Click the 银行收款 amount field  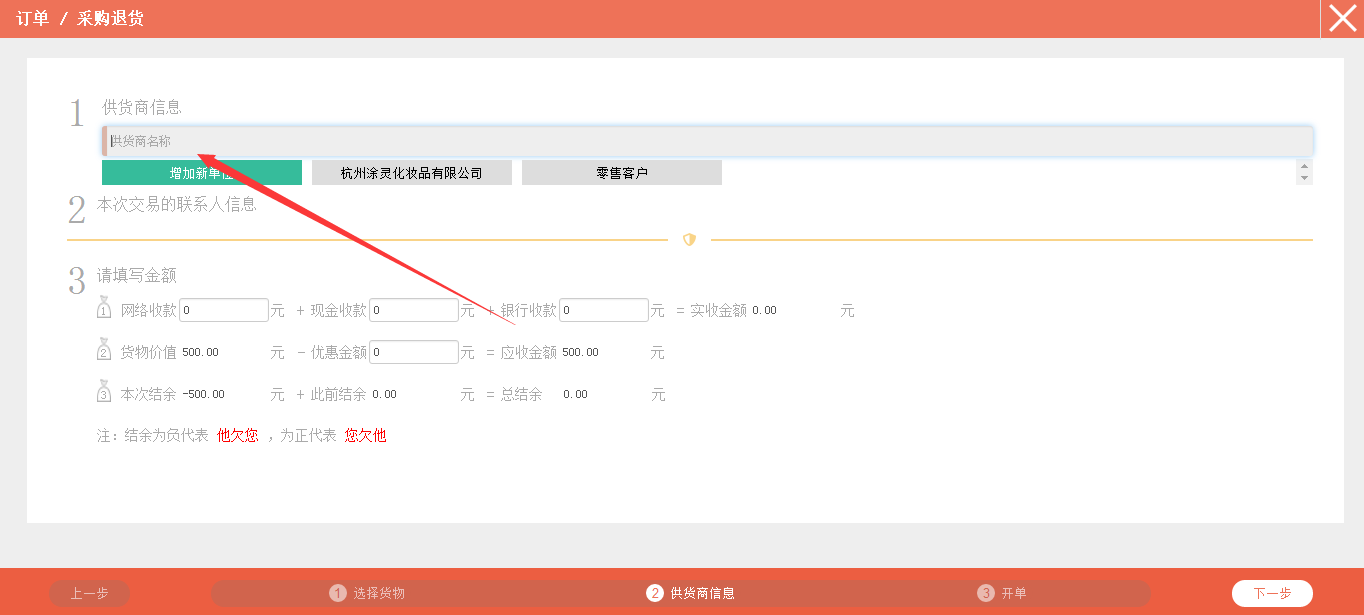click(x=604, y=310)
